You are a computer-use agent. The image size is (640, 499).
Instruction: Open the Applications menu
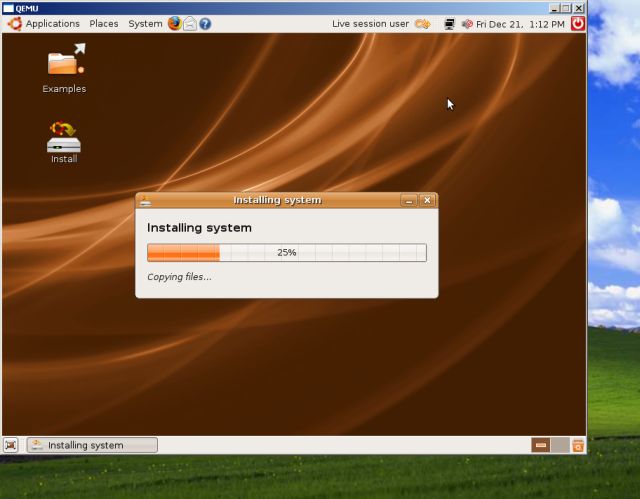53,24
